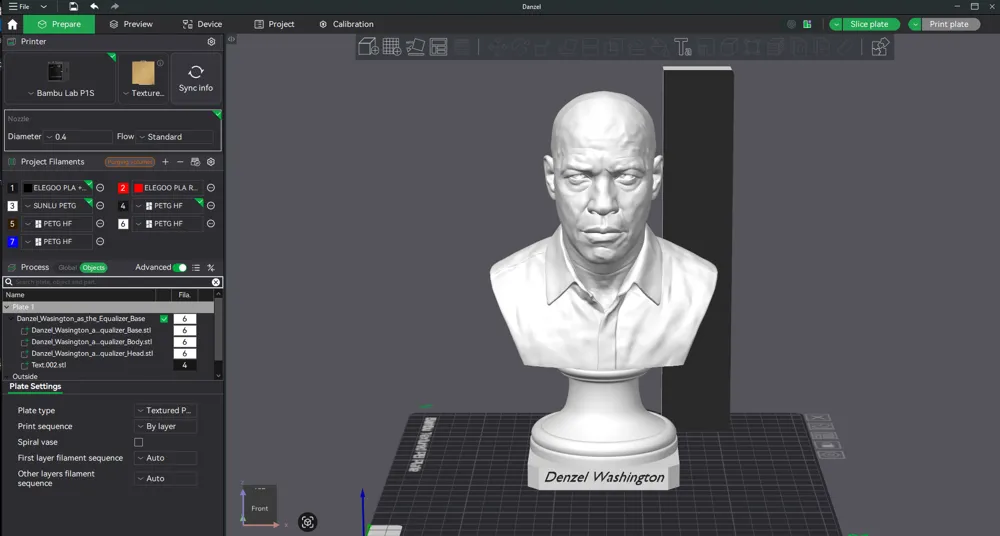Add a filament with the plus icon

point(165,162)
